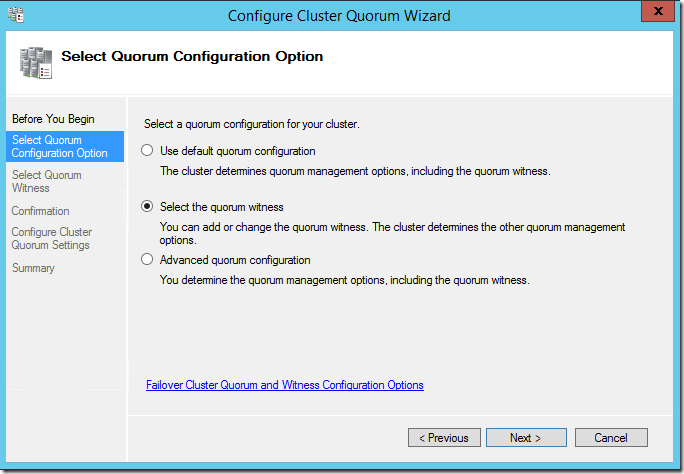The height and width of the screenshot is (474, 684).
Task: Open the Select Quorum Witness step
Action: pyautogui.click(x=47, y=181)
